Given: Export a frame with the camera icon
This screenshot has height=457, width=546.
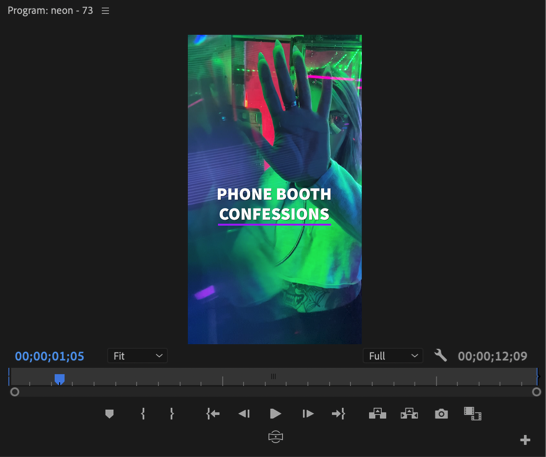Looking at the screenshot, I should click(x=441, y=414).
